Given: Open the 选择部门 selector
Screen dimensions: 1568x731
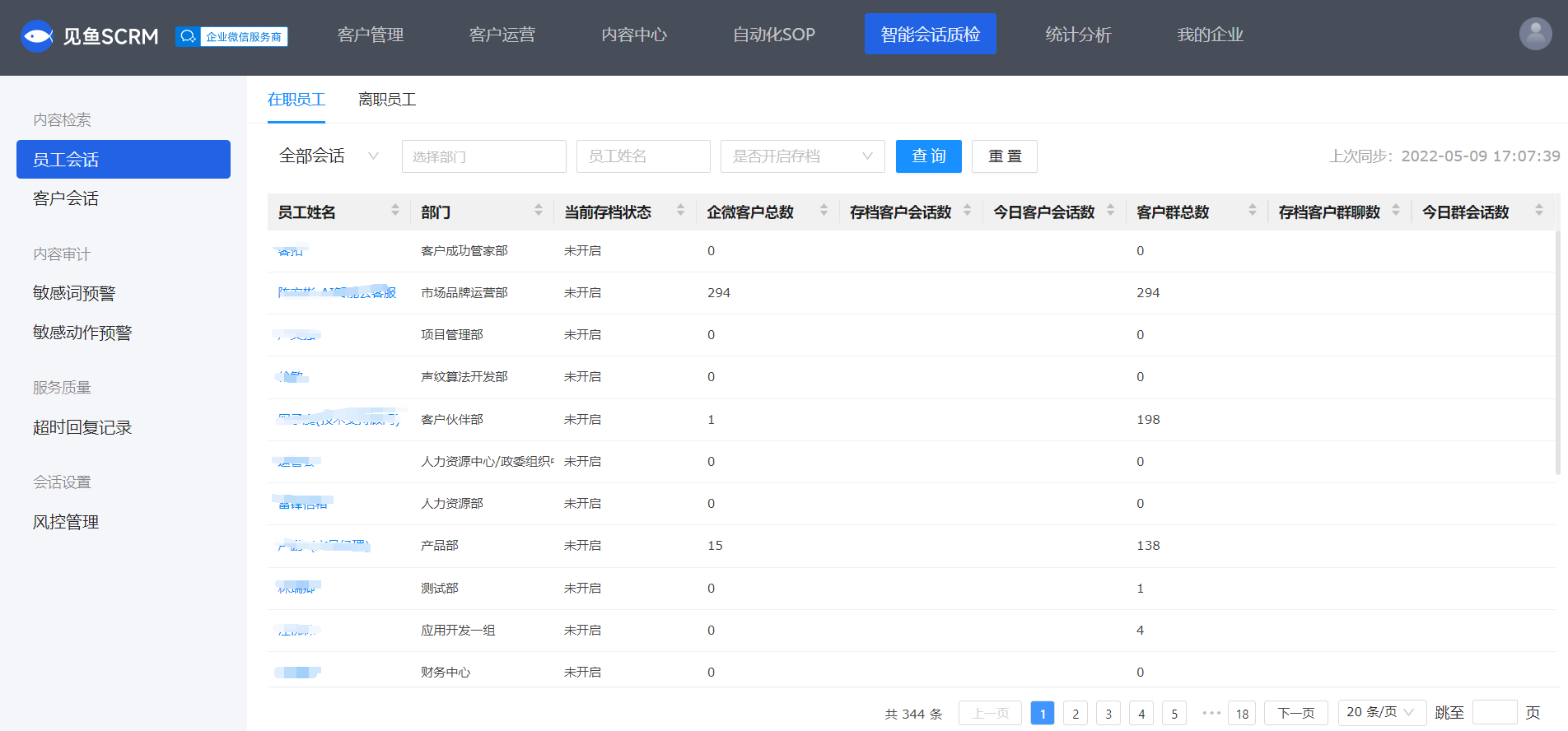Looking at the screenshot, I should tap(484, 156).
